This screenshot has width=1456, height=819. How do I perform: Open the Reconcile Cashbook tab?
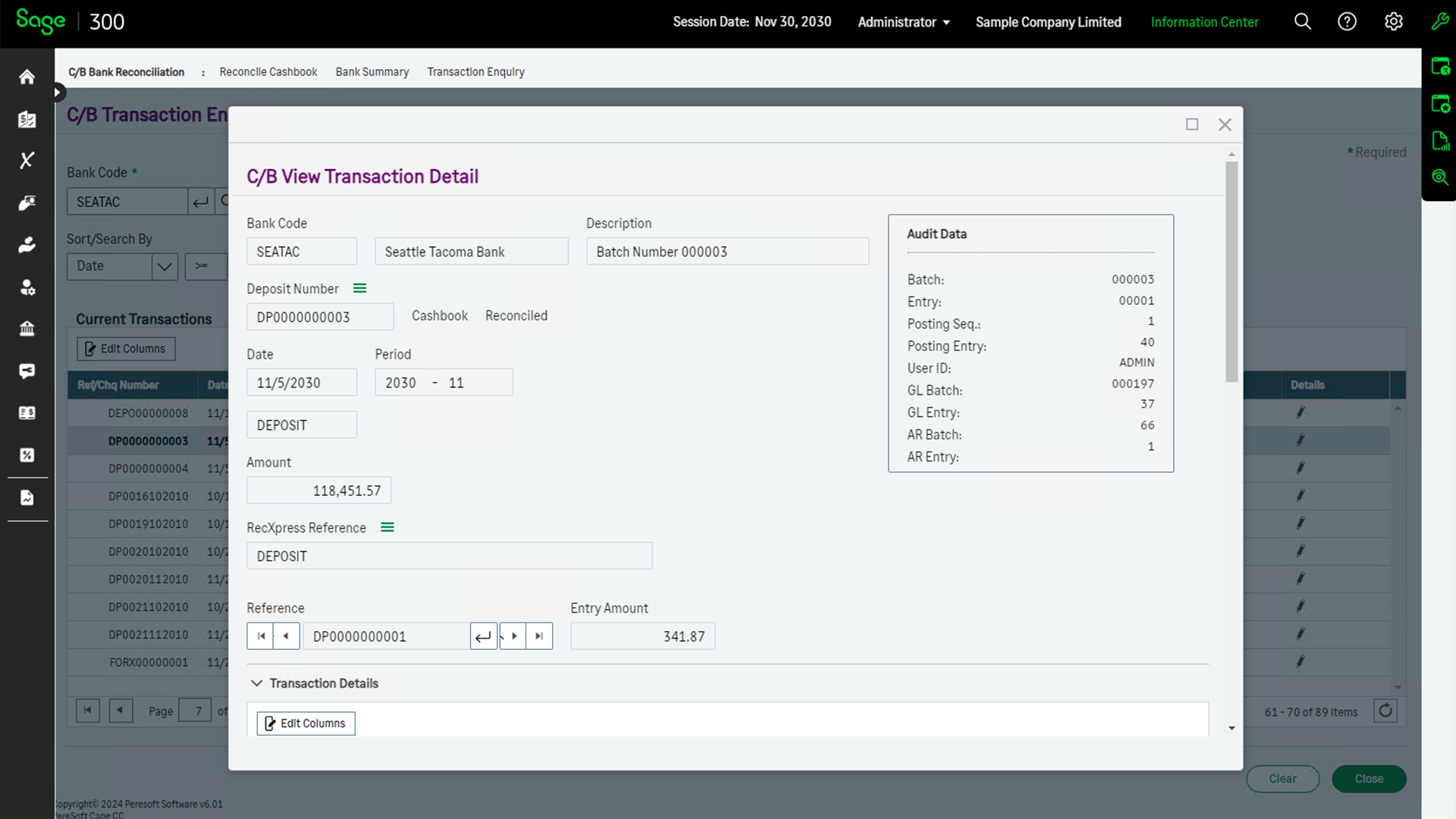tap(268, 71)
